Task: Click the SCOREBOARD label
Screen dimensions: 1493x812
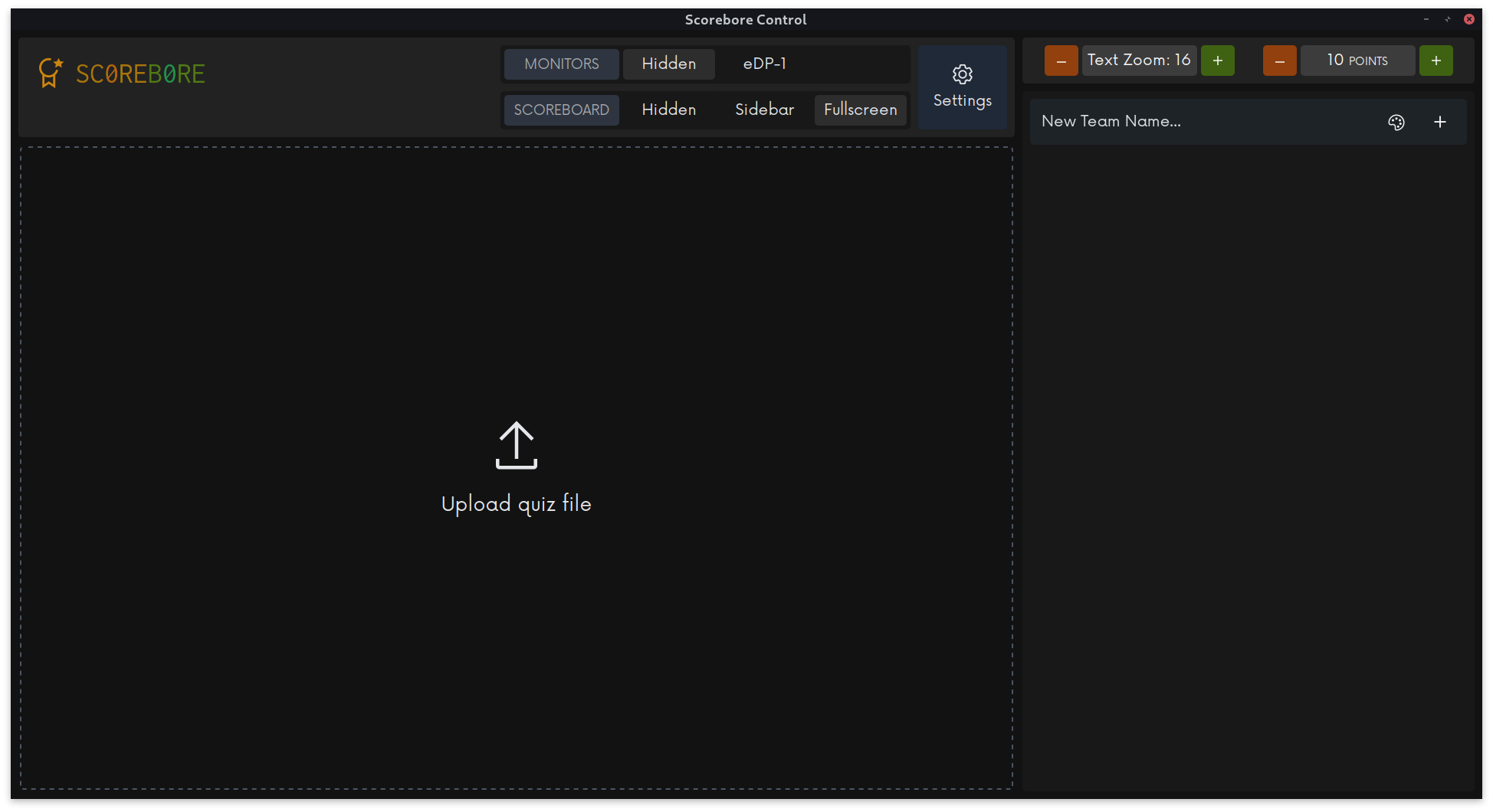Action: tap(561, 110)
